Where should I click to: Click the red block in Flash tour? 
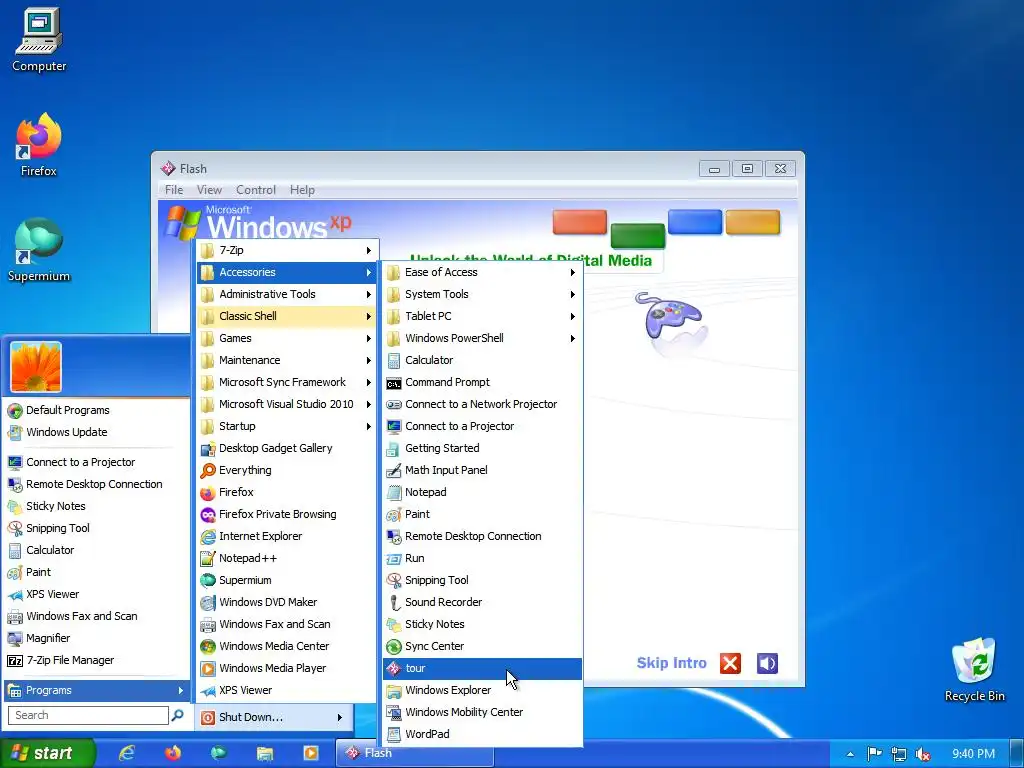click(x=579, y=221)
